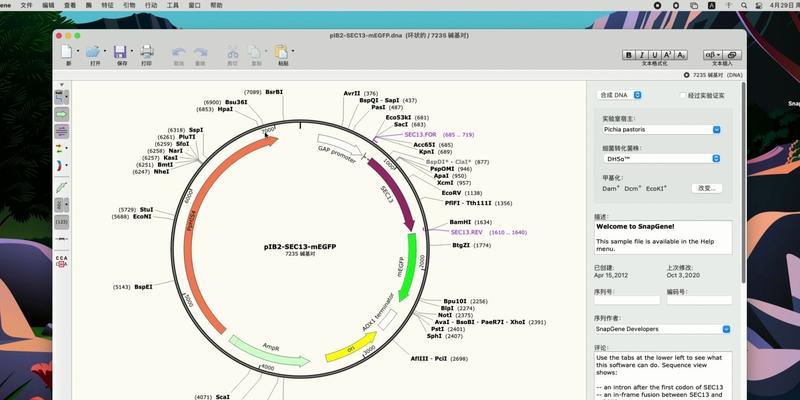
Task: Click the Copy icon in toolbar
Action: [x=255, y=52]
